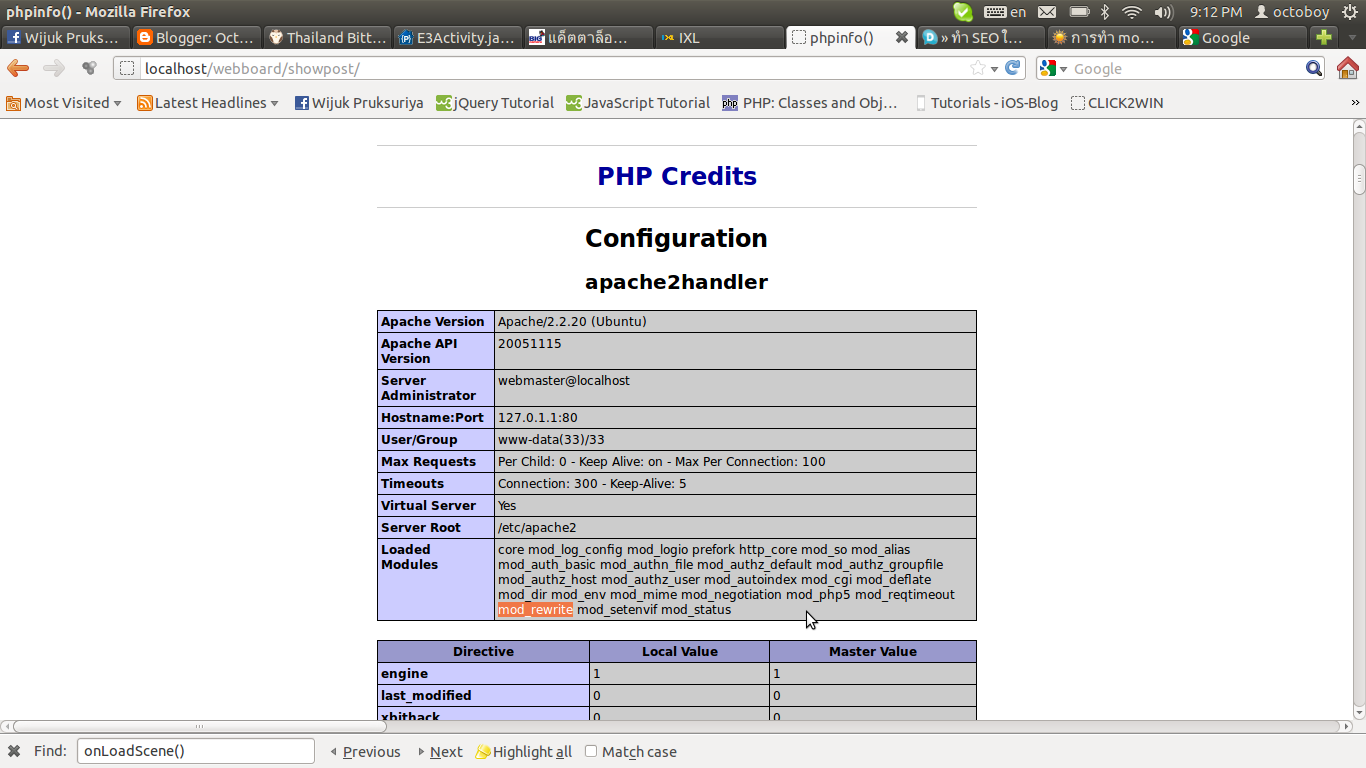Open the CLICK2WIN bookmark
The image size is (1366, 768).
[x=1117, y=102]
